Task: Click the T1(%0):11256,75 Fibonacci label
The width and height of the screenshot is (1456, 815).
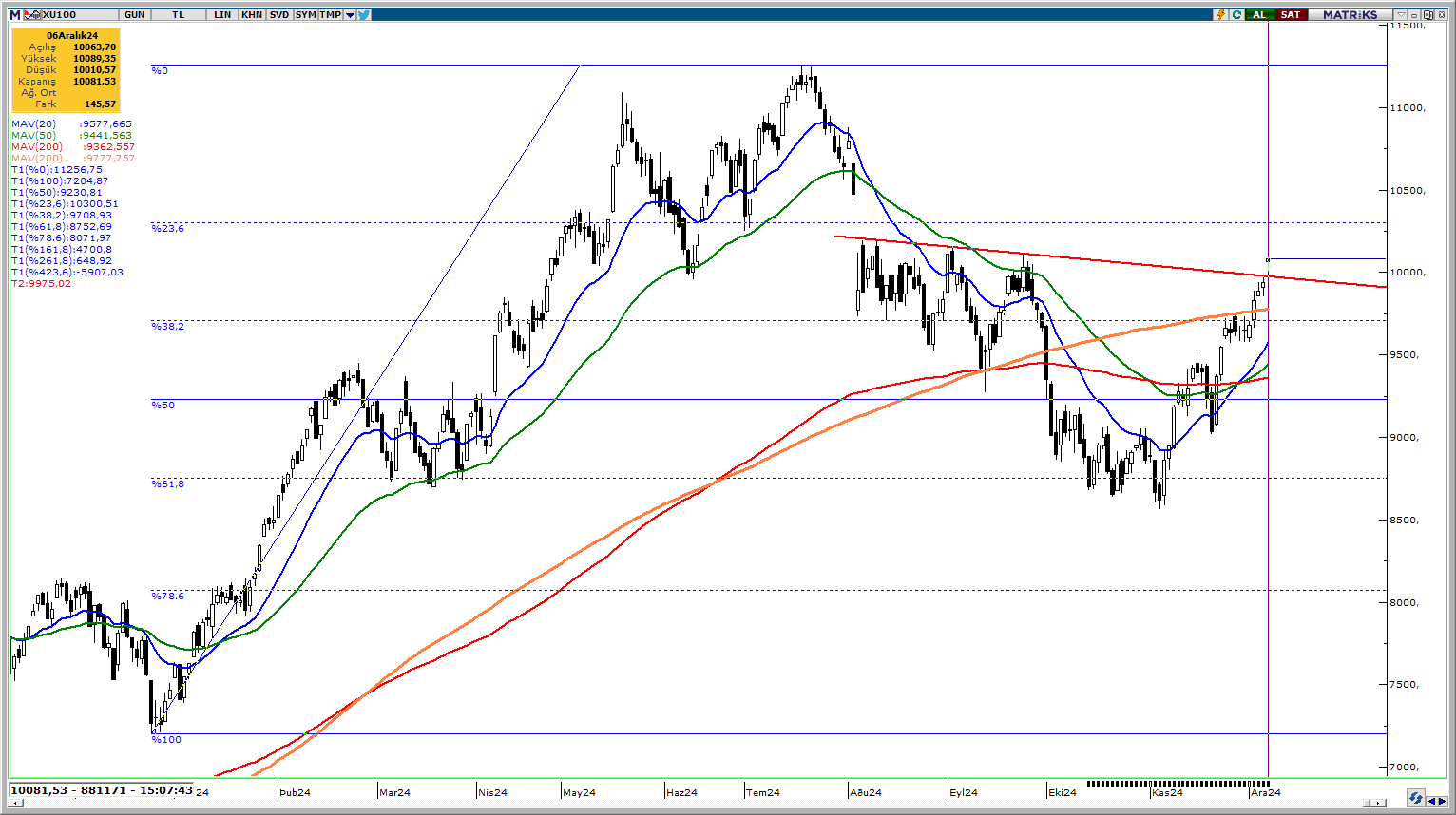Action: [57, 170]
